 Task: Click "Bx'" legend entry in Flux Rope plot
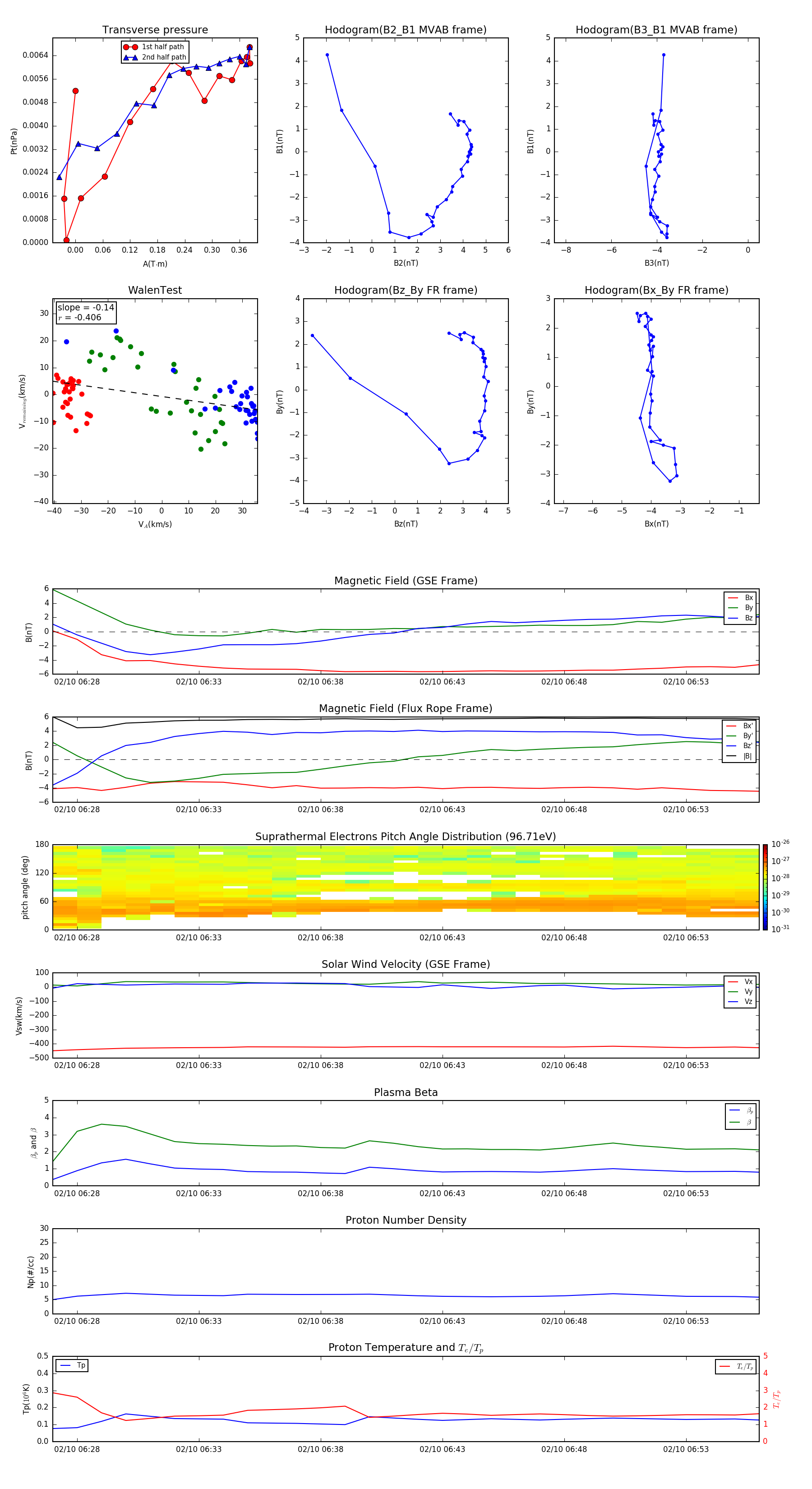tap(740, 726)
